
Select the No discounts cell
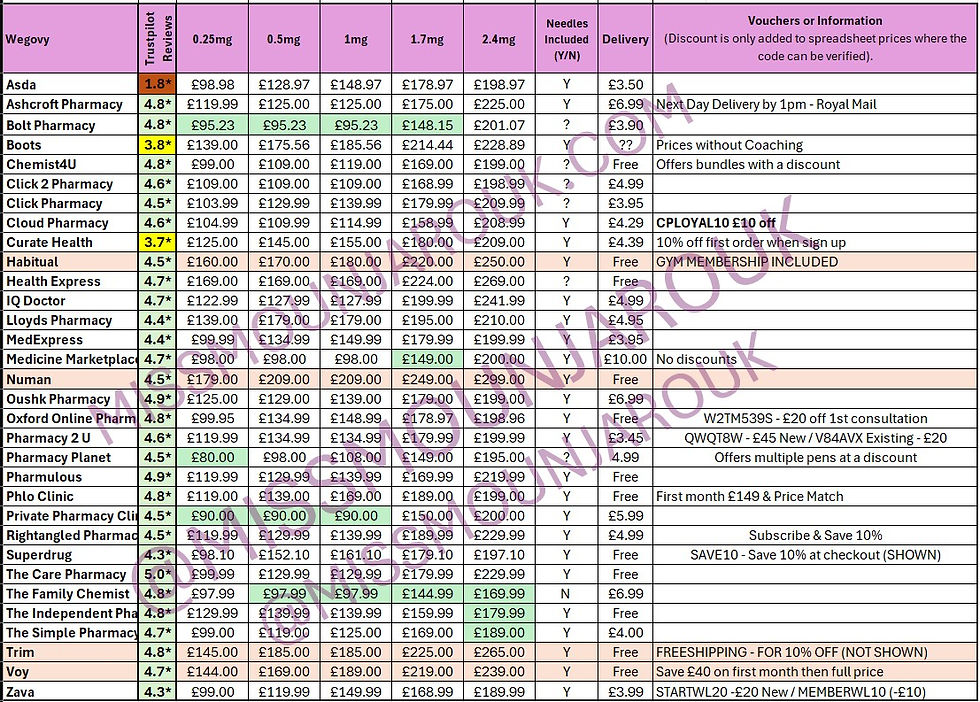click(x=815, y=359)
